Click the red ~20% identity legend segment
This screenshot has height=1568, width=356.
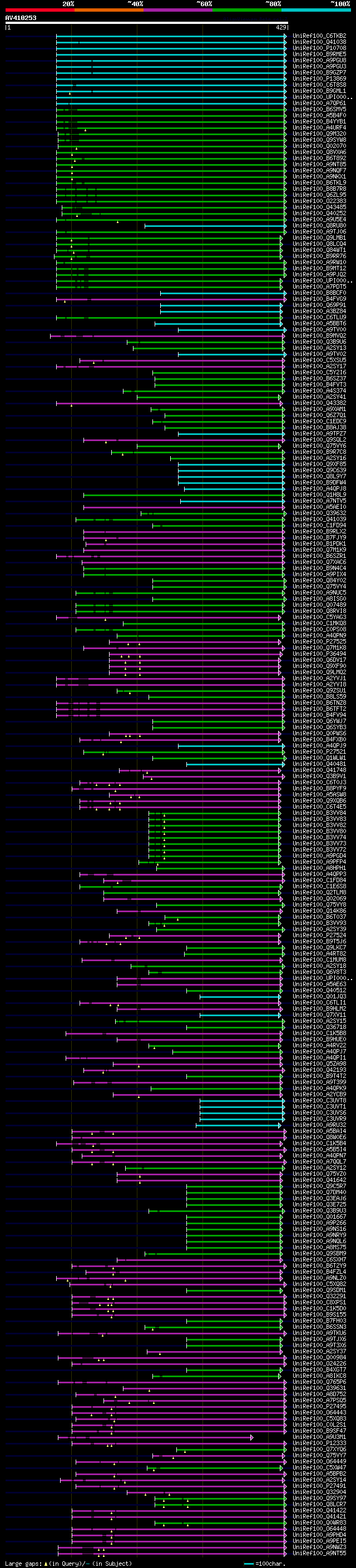[39, 10]
